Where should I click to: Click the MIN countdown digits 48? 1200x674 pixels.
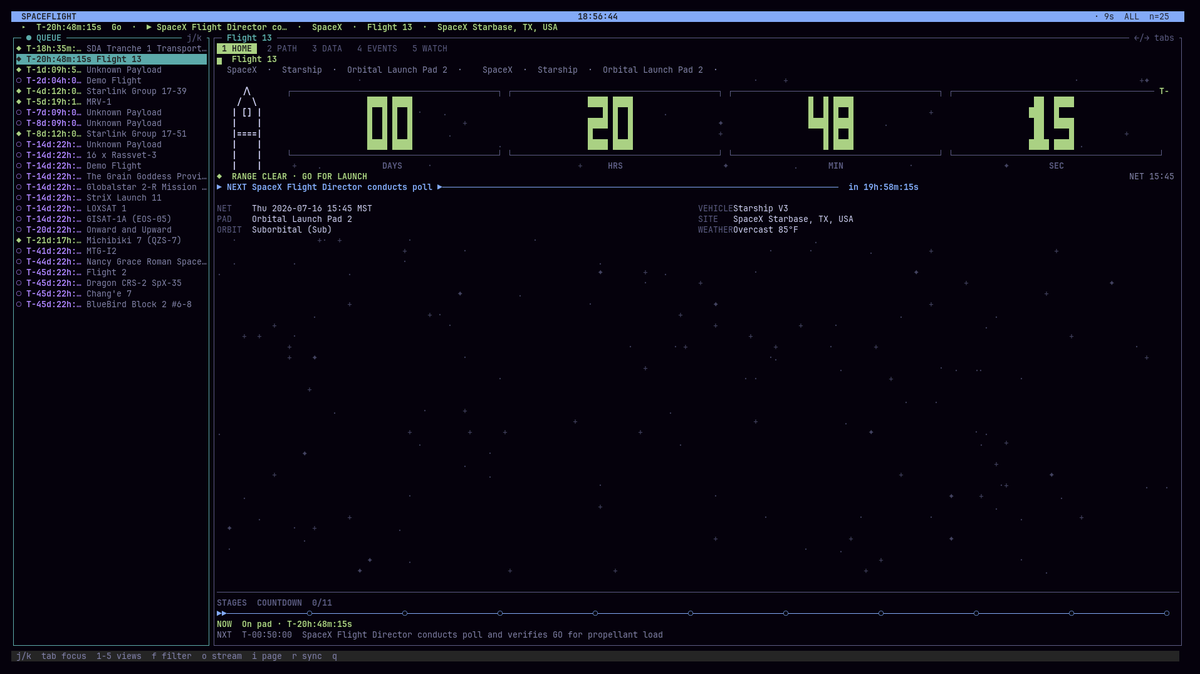pyautogui.click(x=831, y=123)
